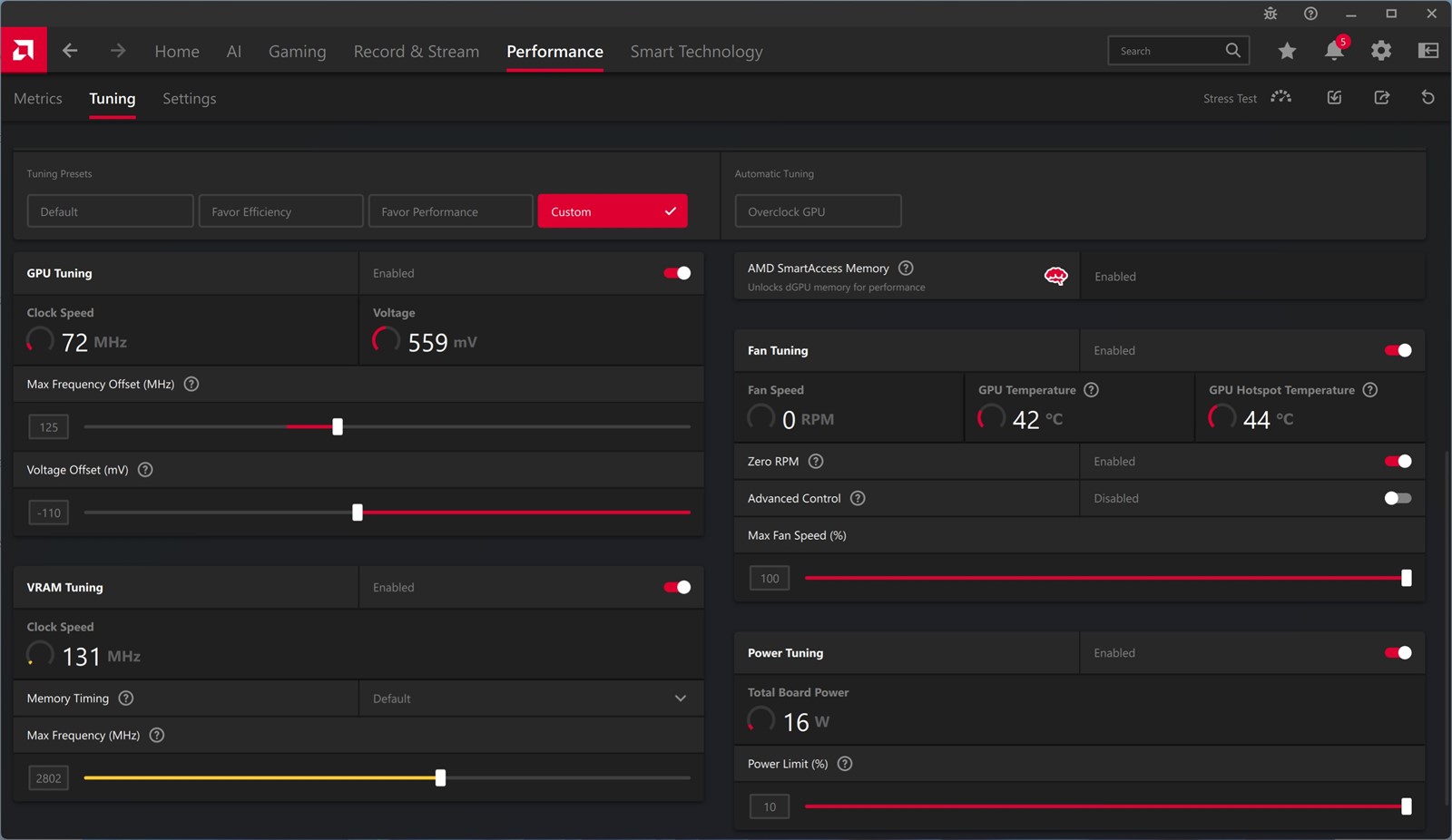Open the AI tab
This screenshot has height=840, width=1452.
(234, 52)
